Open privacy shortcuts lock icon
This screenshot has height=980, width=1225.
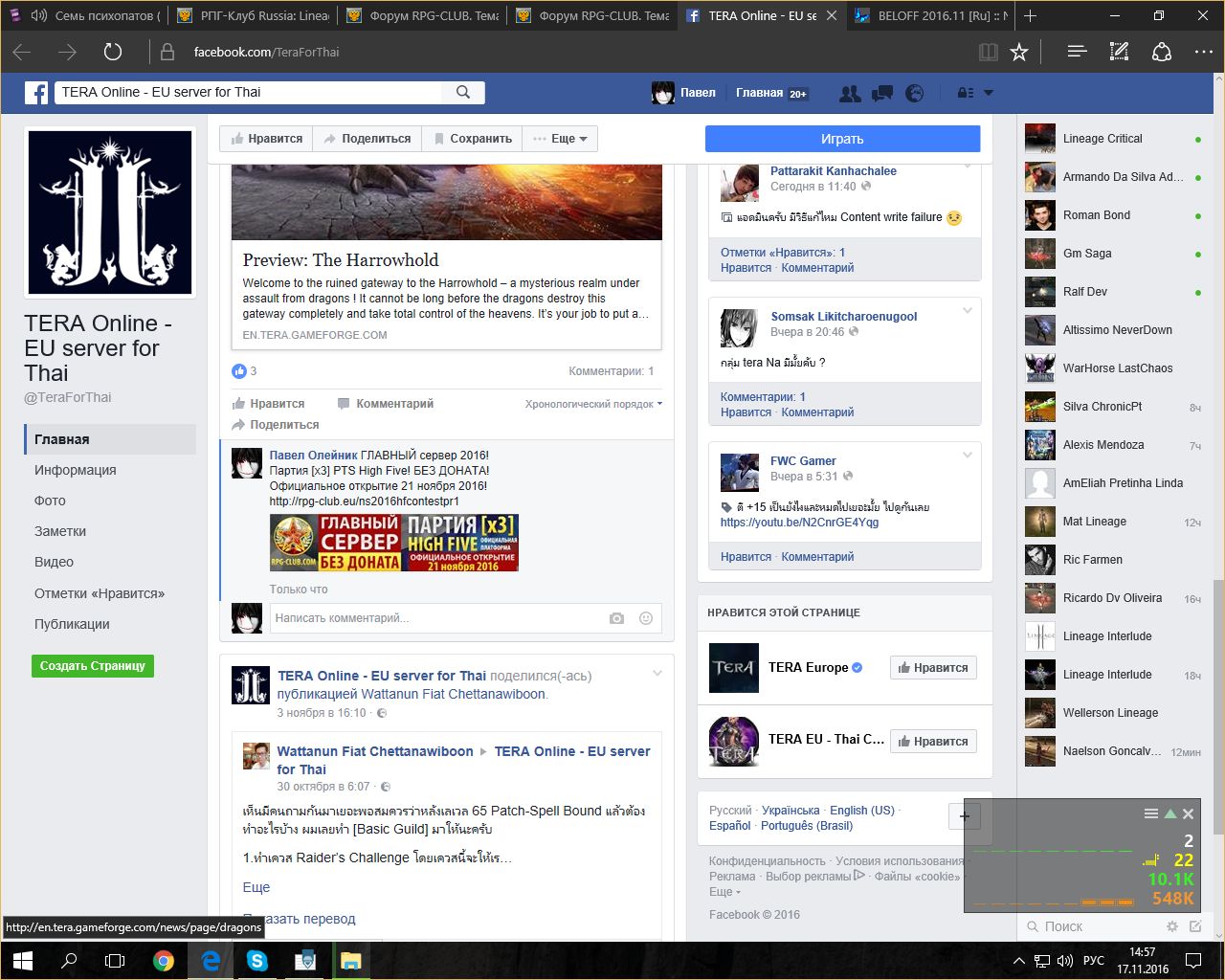[966, 93]
